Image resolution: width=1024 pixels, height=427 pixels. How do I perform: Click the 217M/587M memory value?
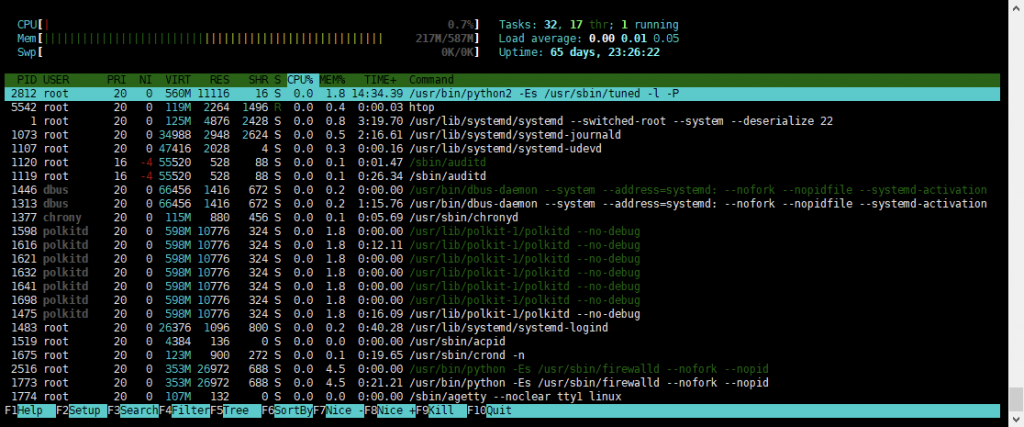tap(445, 39)
